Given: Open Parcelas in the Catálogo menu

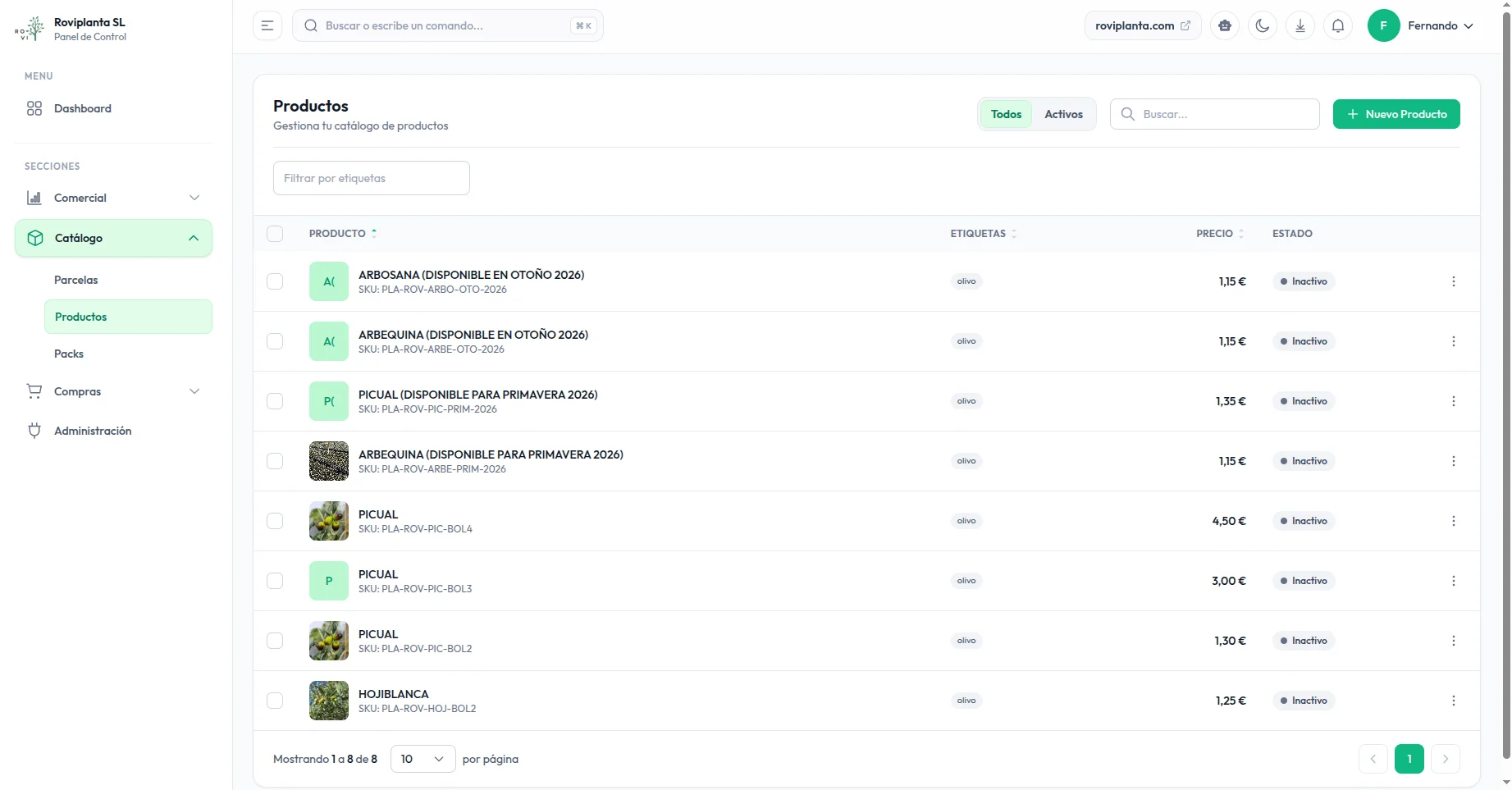Looking at the screenshot, I should tap(76, 280).
